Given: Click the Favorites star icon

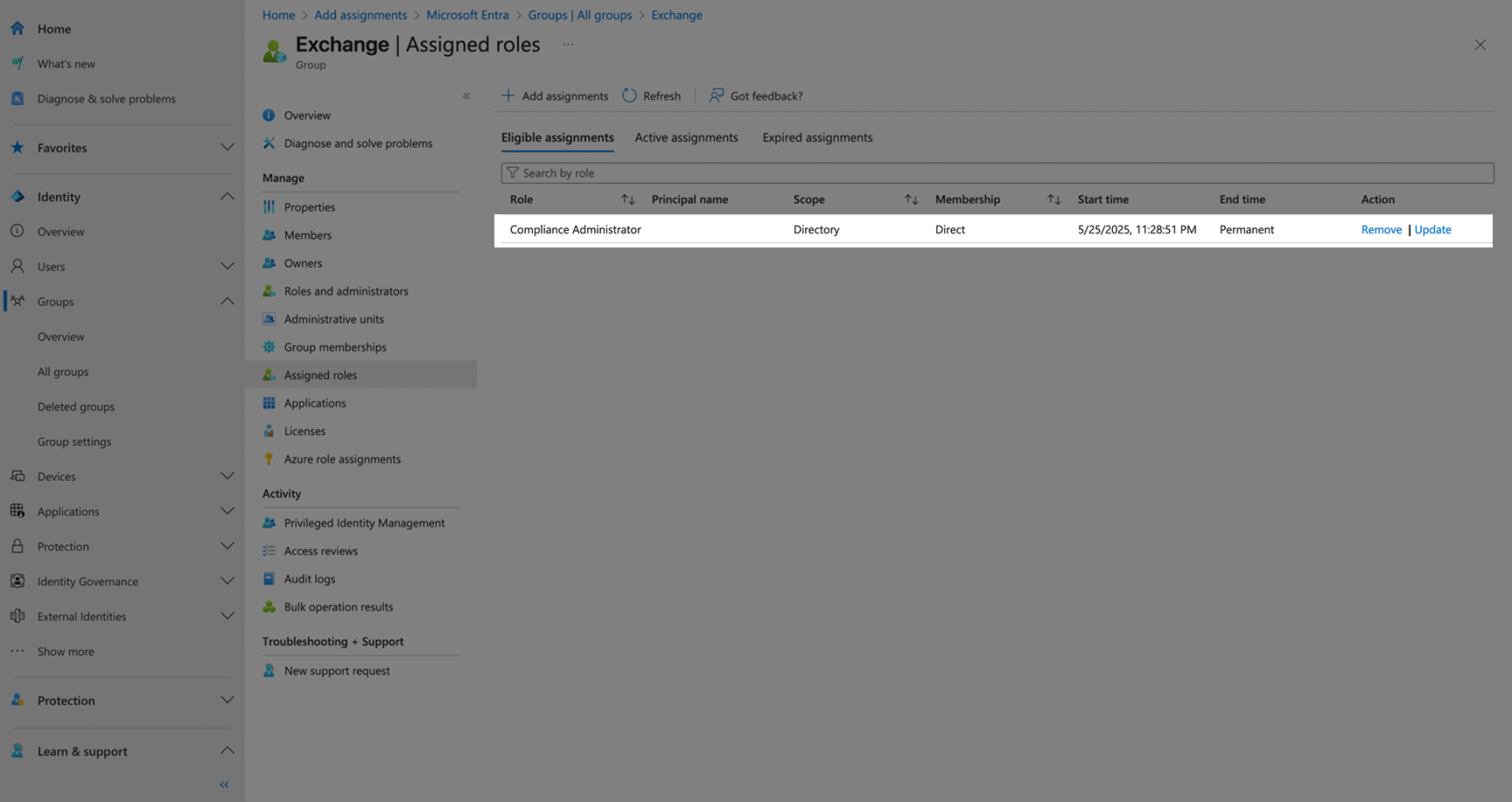Looking at the screenshot, I should (x=17, y=148).
